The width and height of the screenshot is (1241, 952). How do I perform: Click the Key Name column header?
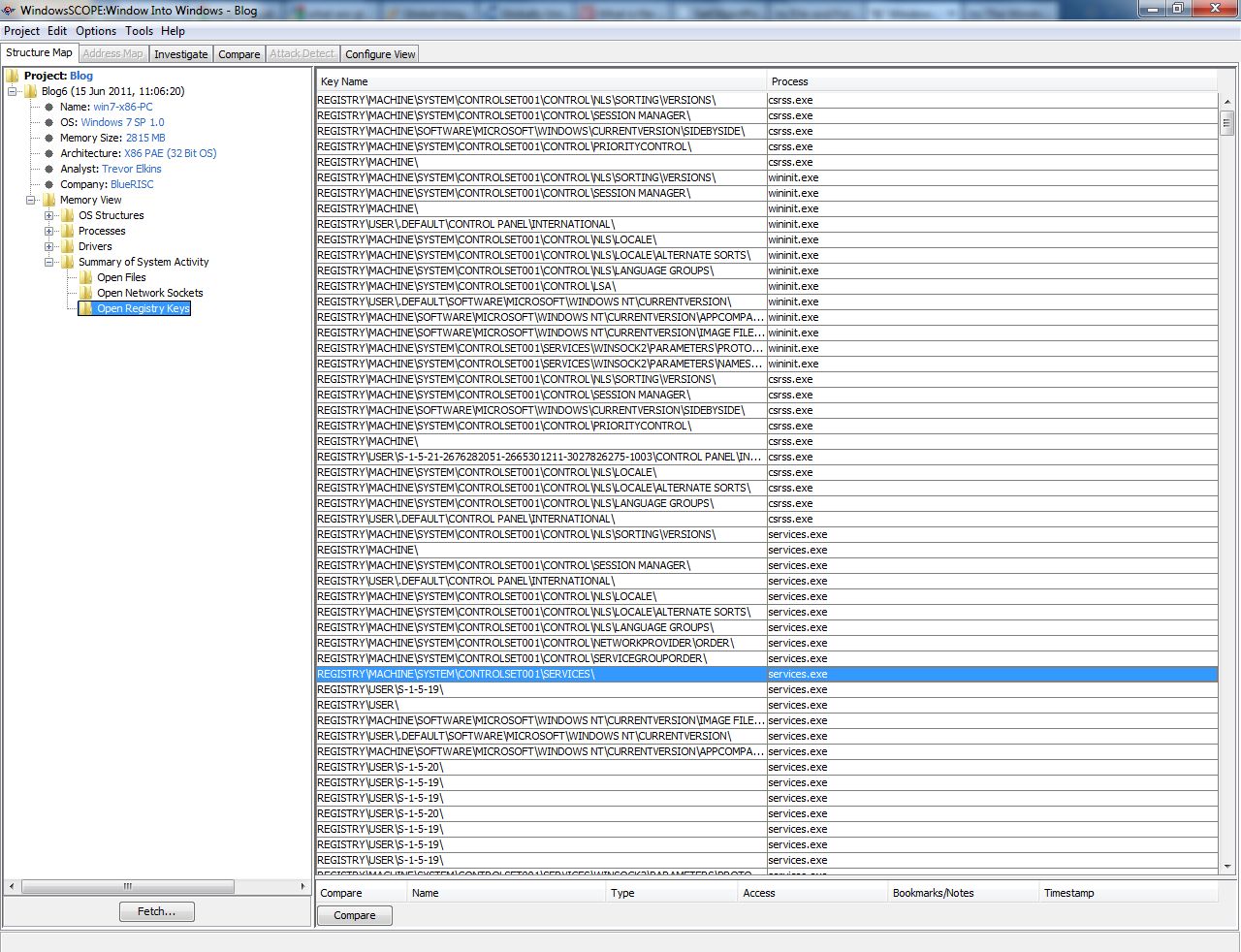pyautogui.click(x=540, y=81)
